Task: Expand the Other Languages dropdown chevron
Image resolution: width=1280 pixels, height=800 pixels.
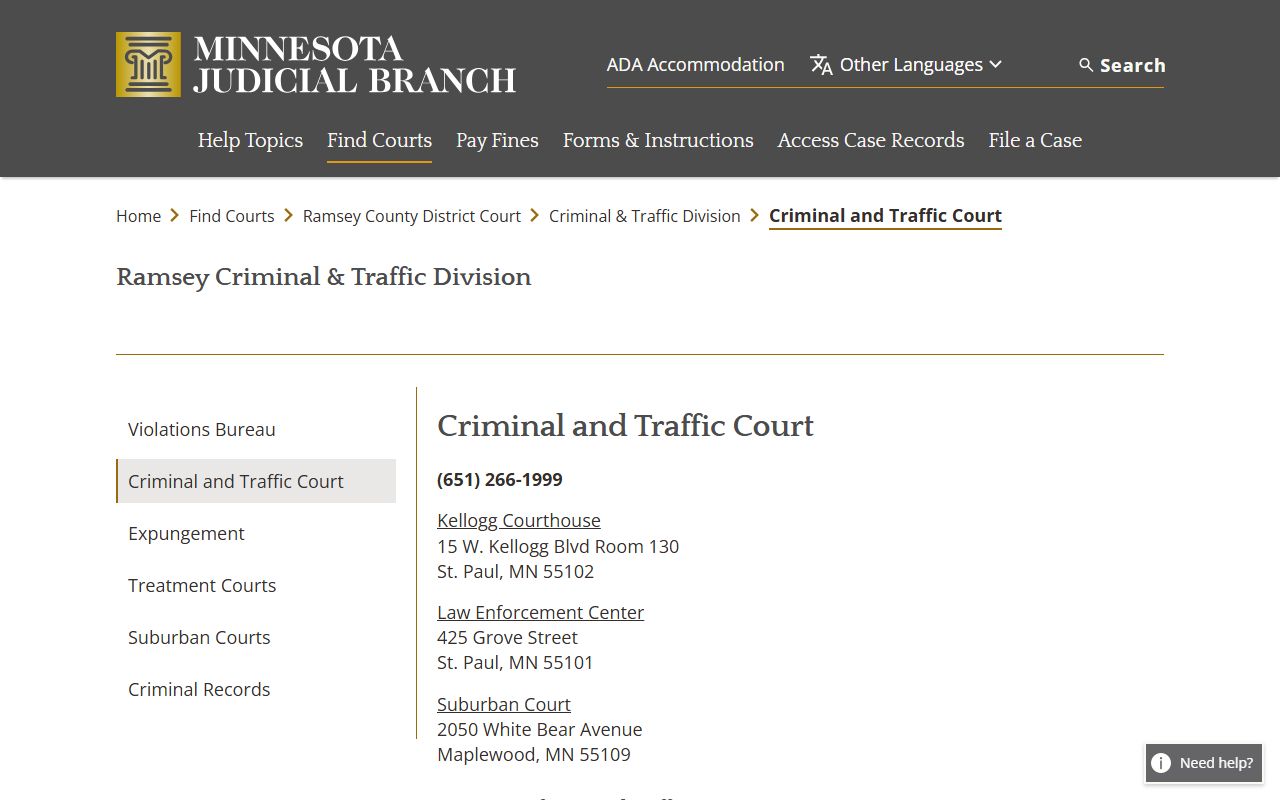Action: (995, 64)
